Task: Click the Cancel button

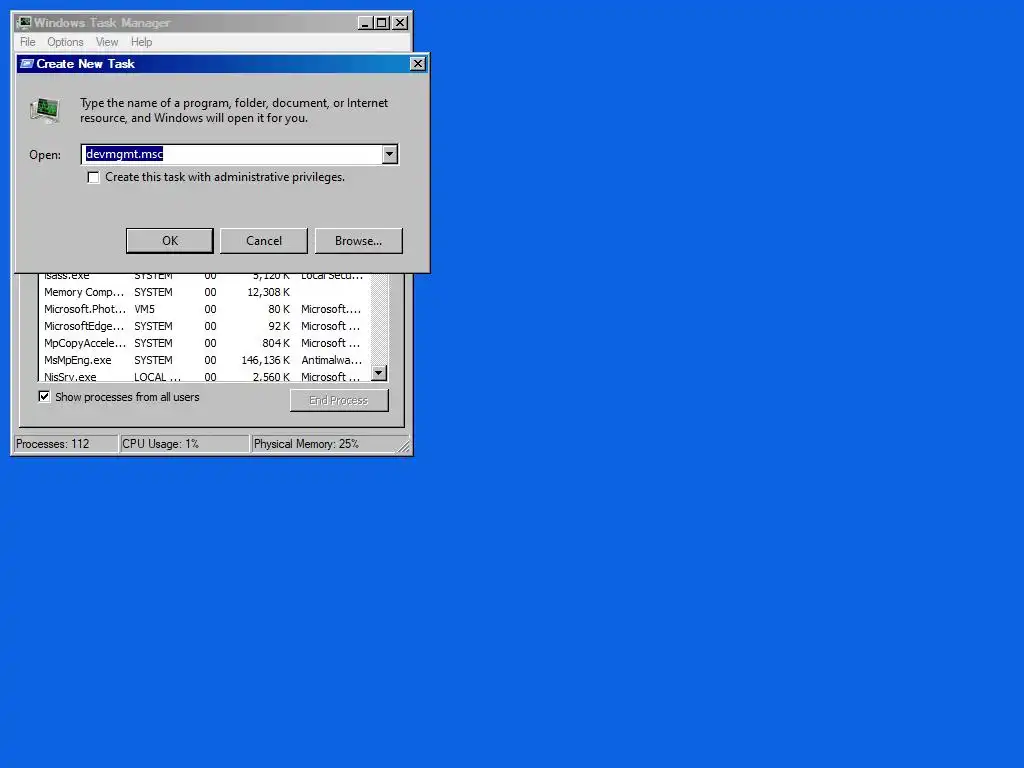Action: (x=264, y=241)
